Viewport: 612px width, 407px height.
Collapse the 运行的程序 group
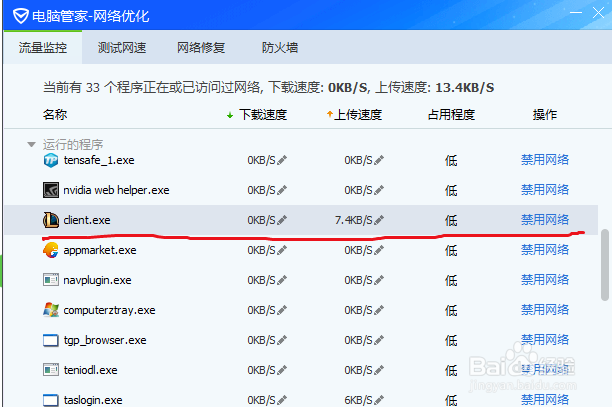click(31, 144)
